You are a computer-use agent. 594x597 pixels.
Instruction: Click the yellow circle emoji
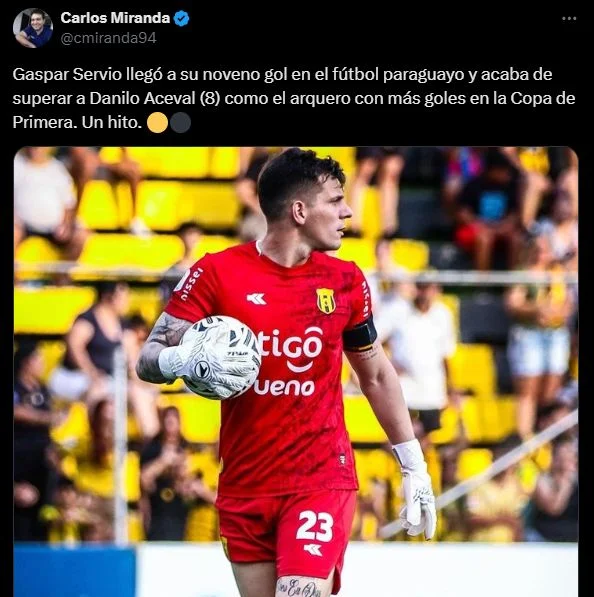pos(157,123)
